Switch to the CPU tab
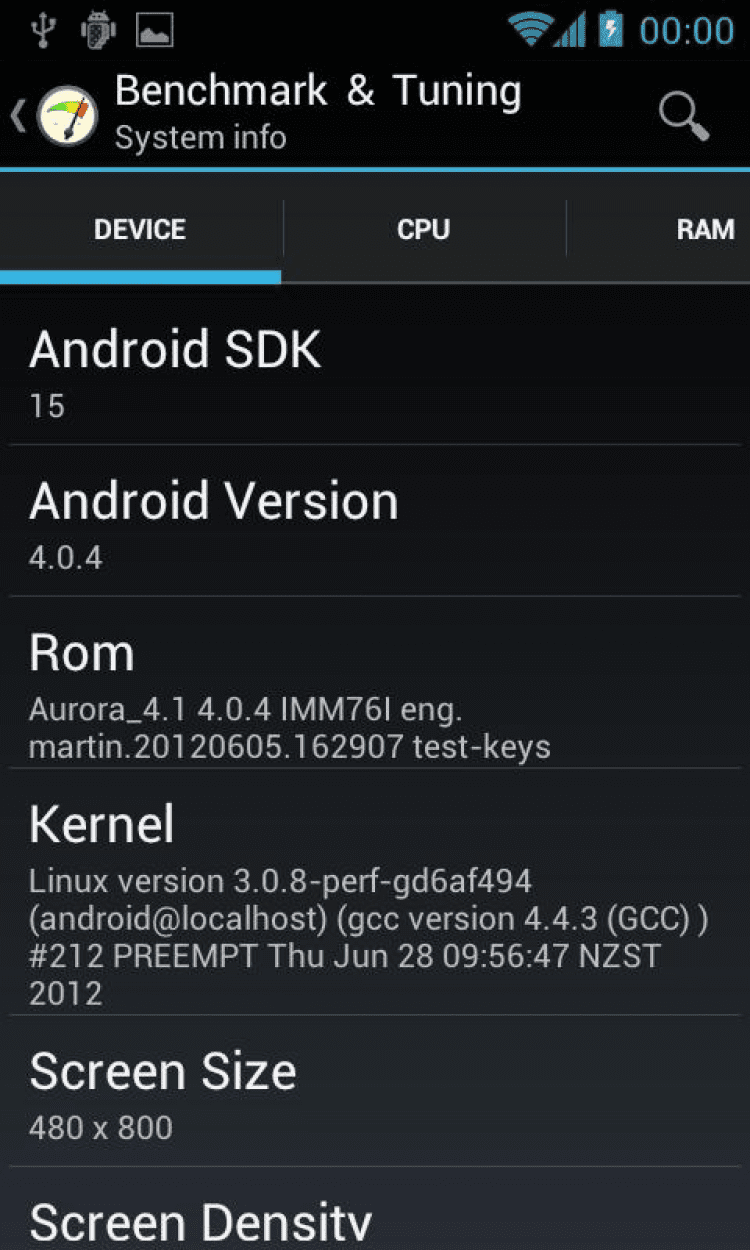 pos(424,229)
